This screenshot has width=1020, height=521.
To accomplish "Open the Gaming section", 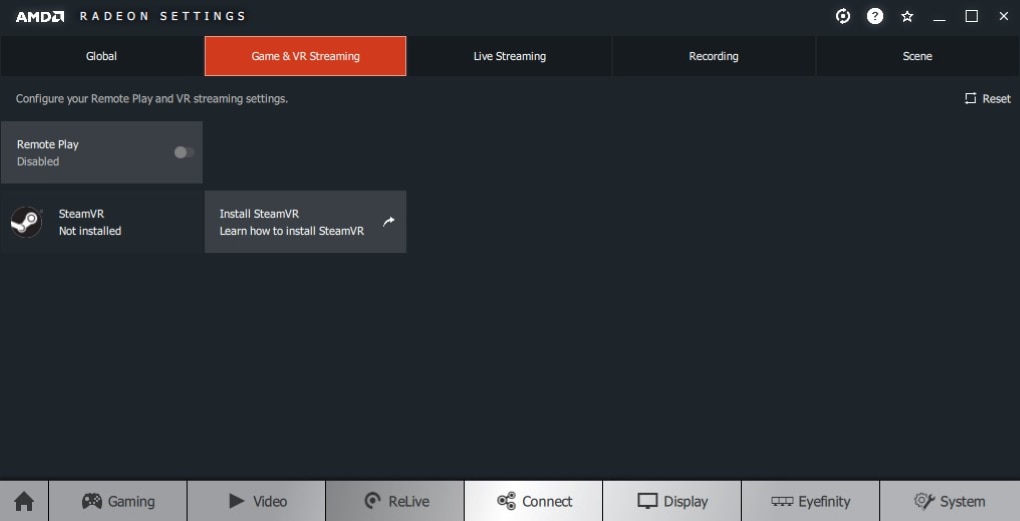I will (118, 501).
